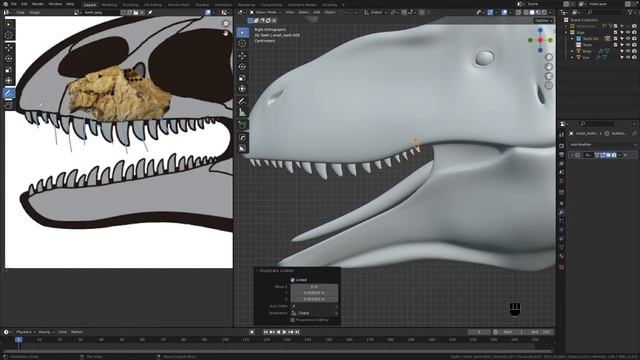Viewport: 640px width, 360px height.
Task: Toggle eye icon for Body row
Action: tap(629, 51)
